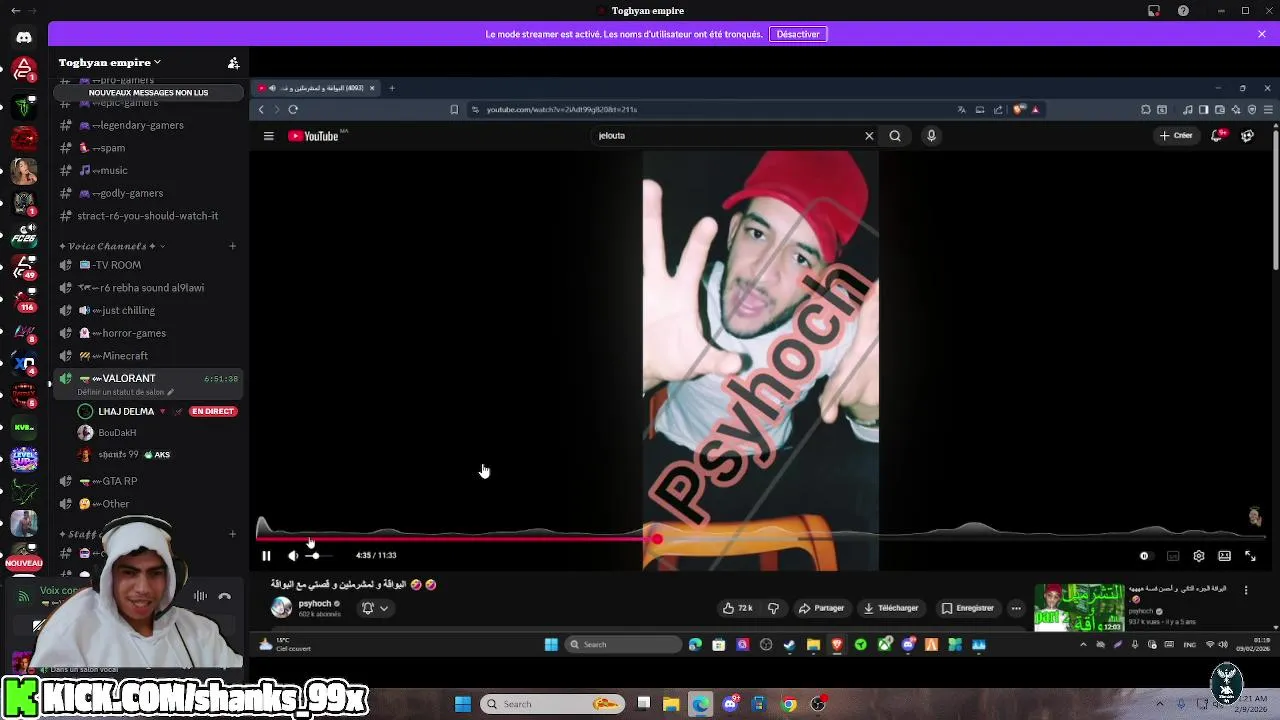Viewport: 1280px width, 720px height.
Task: Start YouTube voice search microphone
Action: point(931,136)
